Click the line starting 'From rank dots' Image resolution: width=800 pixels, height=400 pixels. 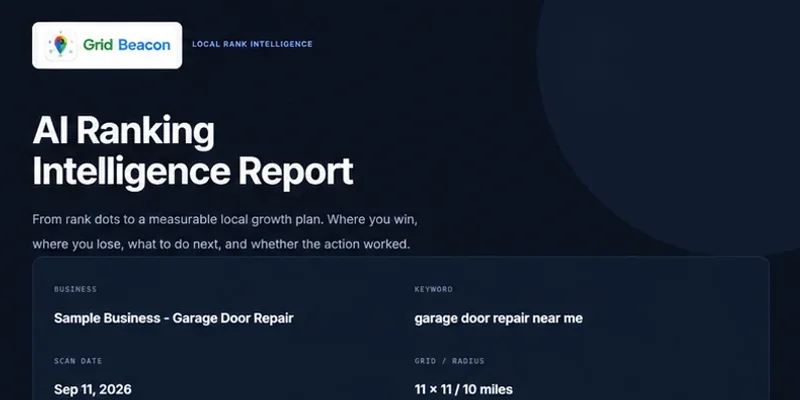coord(225,220)
